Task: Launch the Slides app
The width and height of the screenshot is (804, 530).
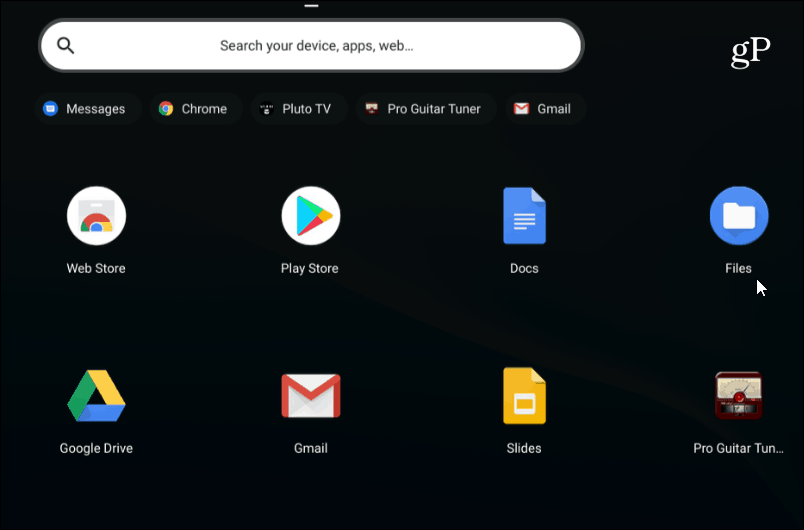Action: point(525,396)
